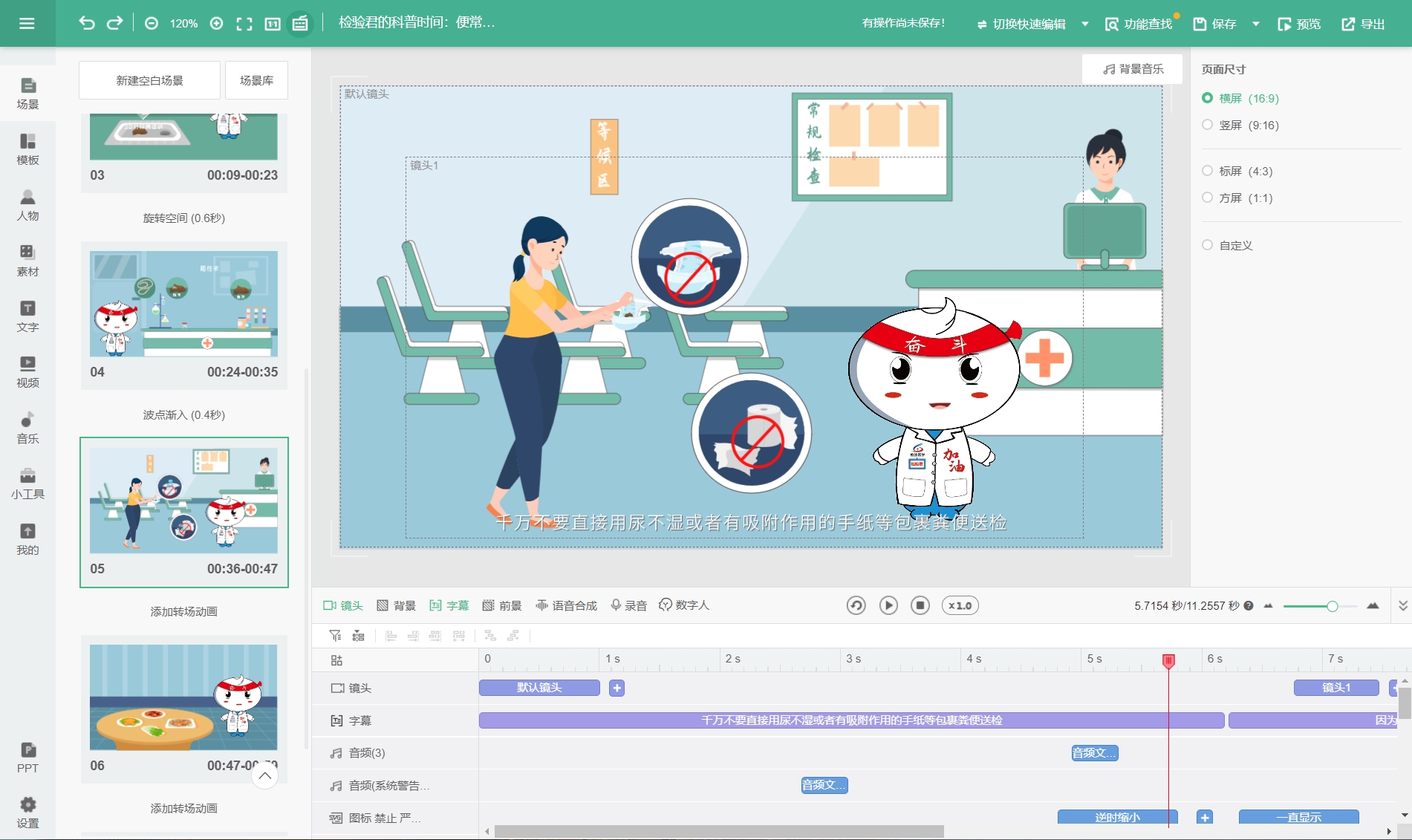Click 保存 to save the project
Image resolution: width=1412 pixels, height=840 pixels.
click(1214, 24)
